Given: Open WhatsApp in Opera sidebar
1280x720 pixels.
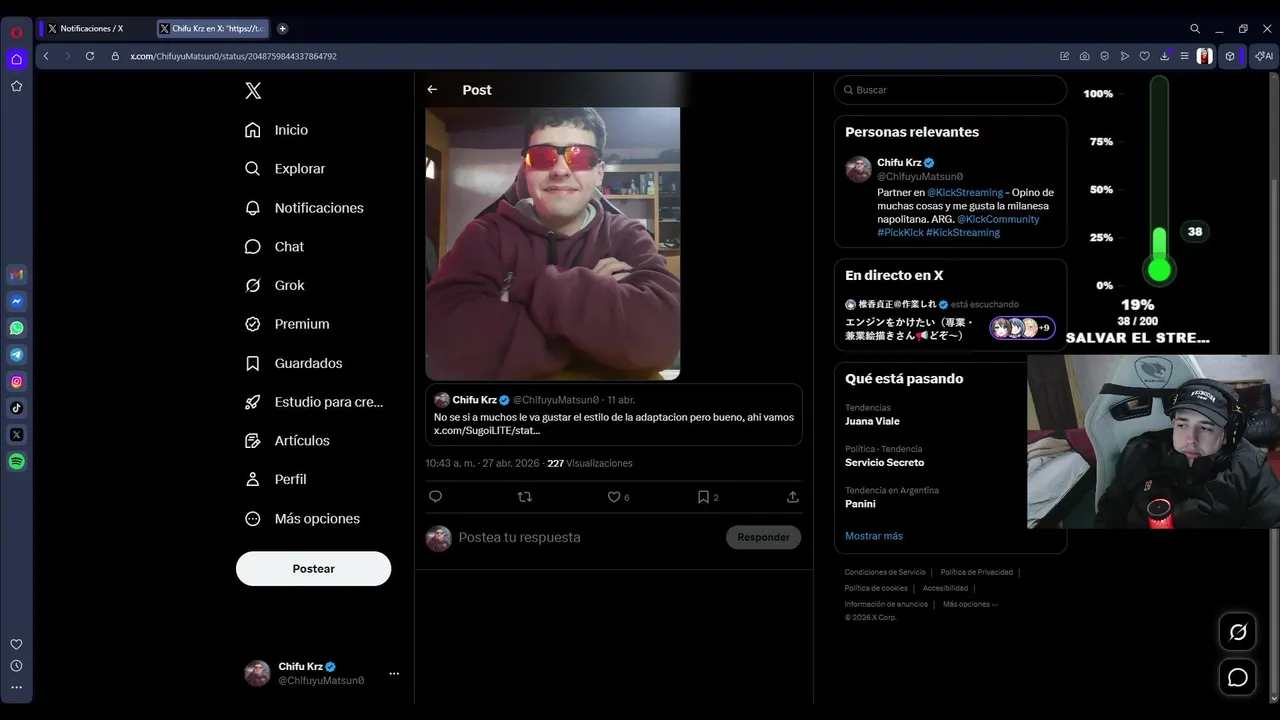Looking at the screenshot, I should [x=16, y=328].
